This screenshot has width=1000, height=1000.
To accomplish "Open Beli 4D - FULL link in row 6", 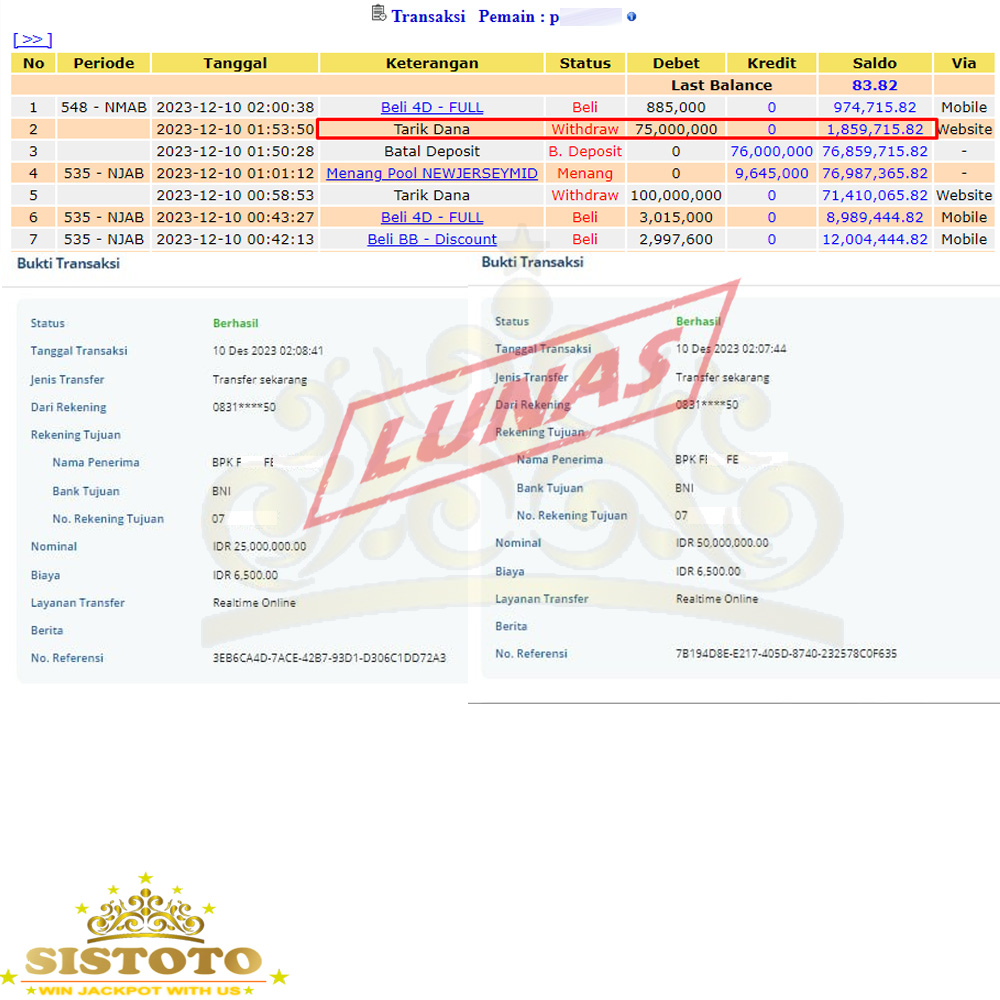I will coord(432,217).
